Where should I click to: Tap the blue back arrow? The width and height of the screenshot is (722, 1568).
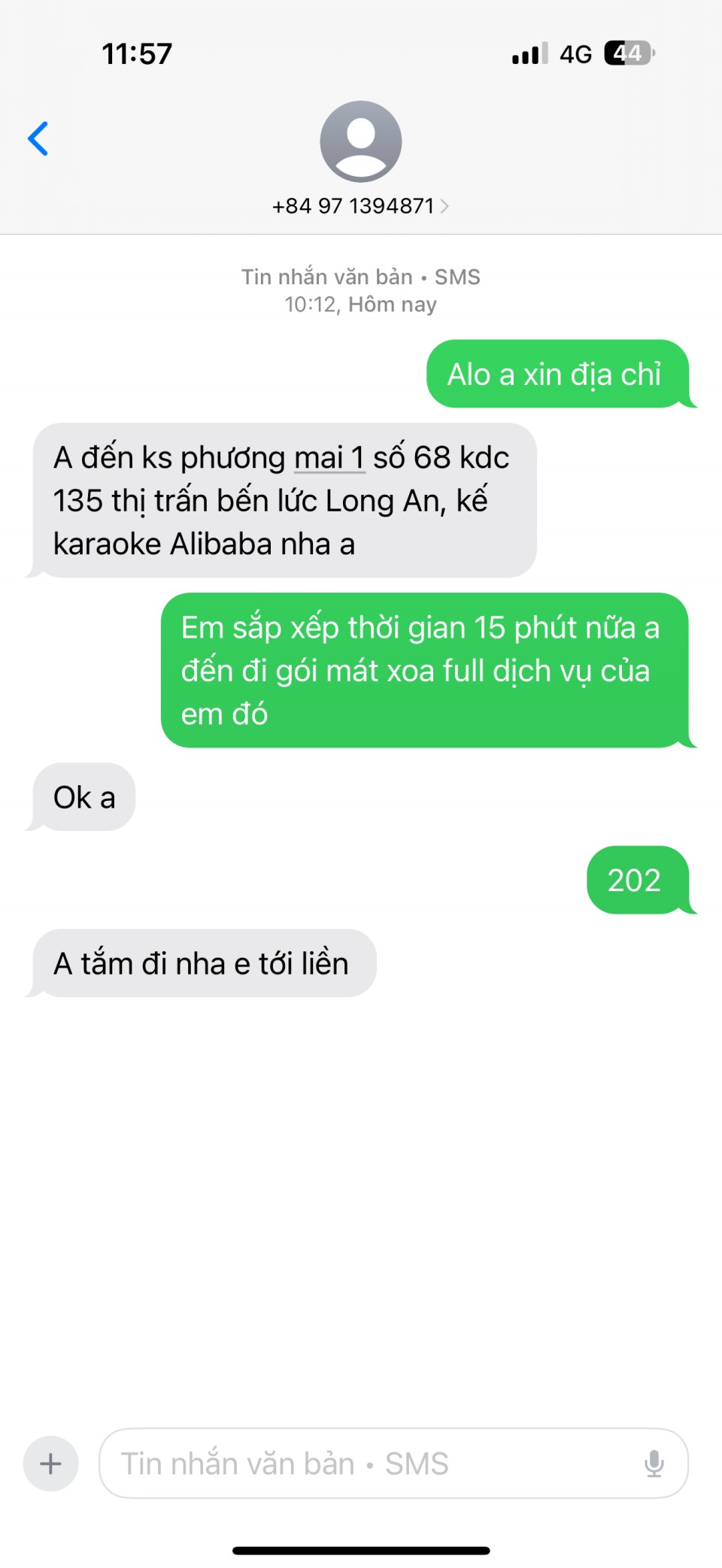point(38,139)
